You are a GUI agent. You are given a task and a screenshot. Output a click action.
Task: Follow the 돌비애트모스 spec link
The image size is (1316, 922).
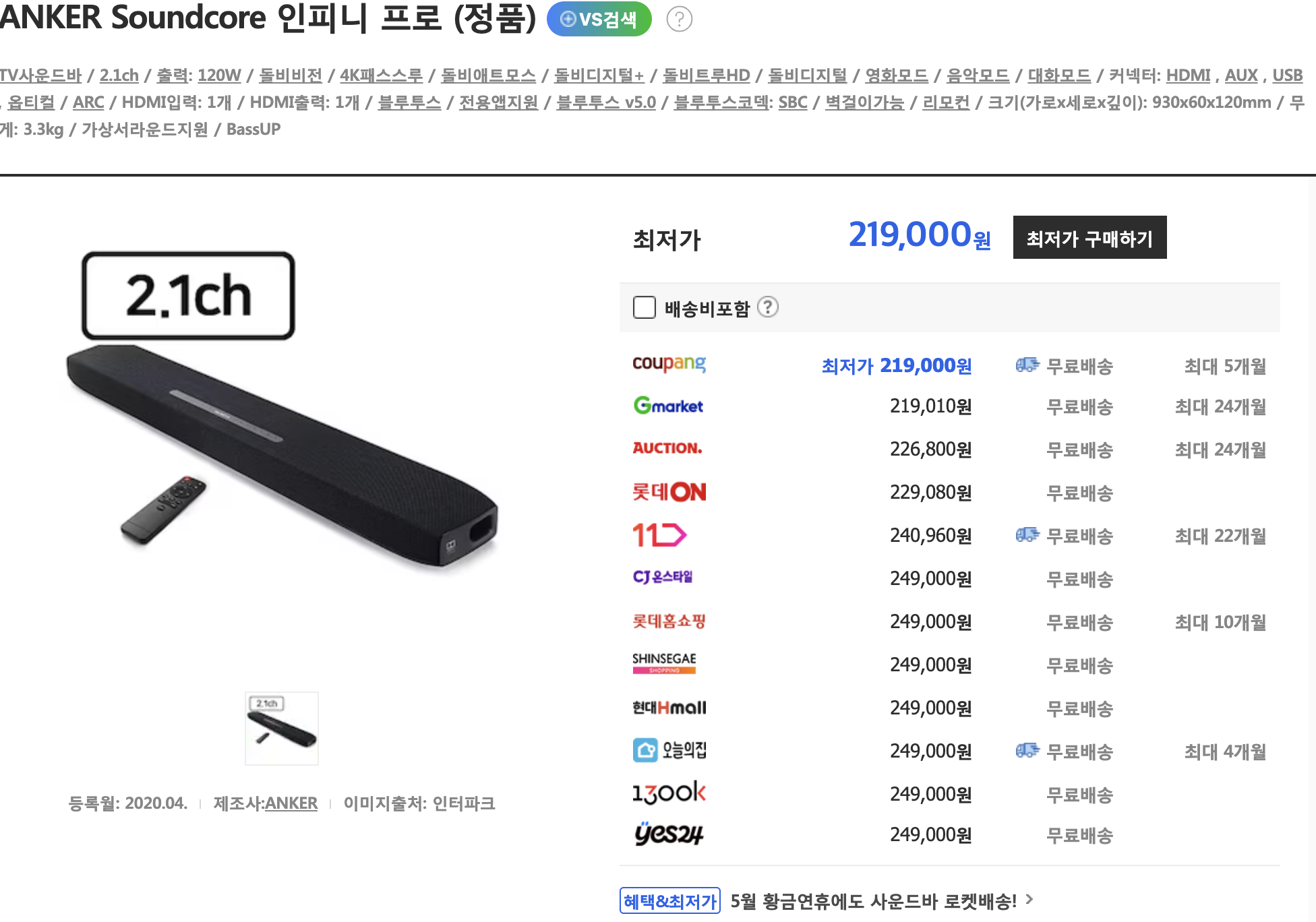click(x=488, y=75)
